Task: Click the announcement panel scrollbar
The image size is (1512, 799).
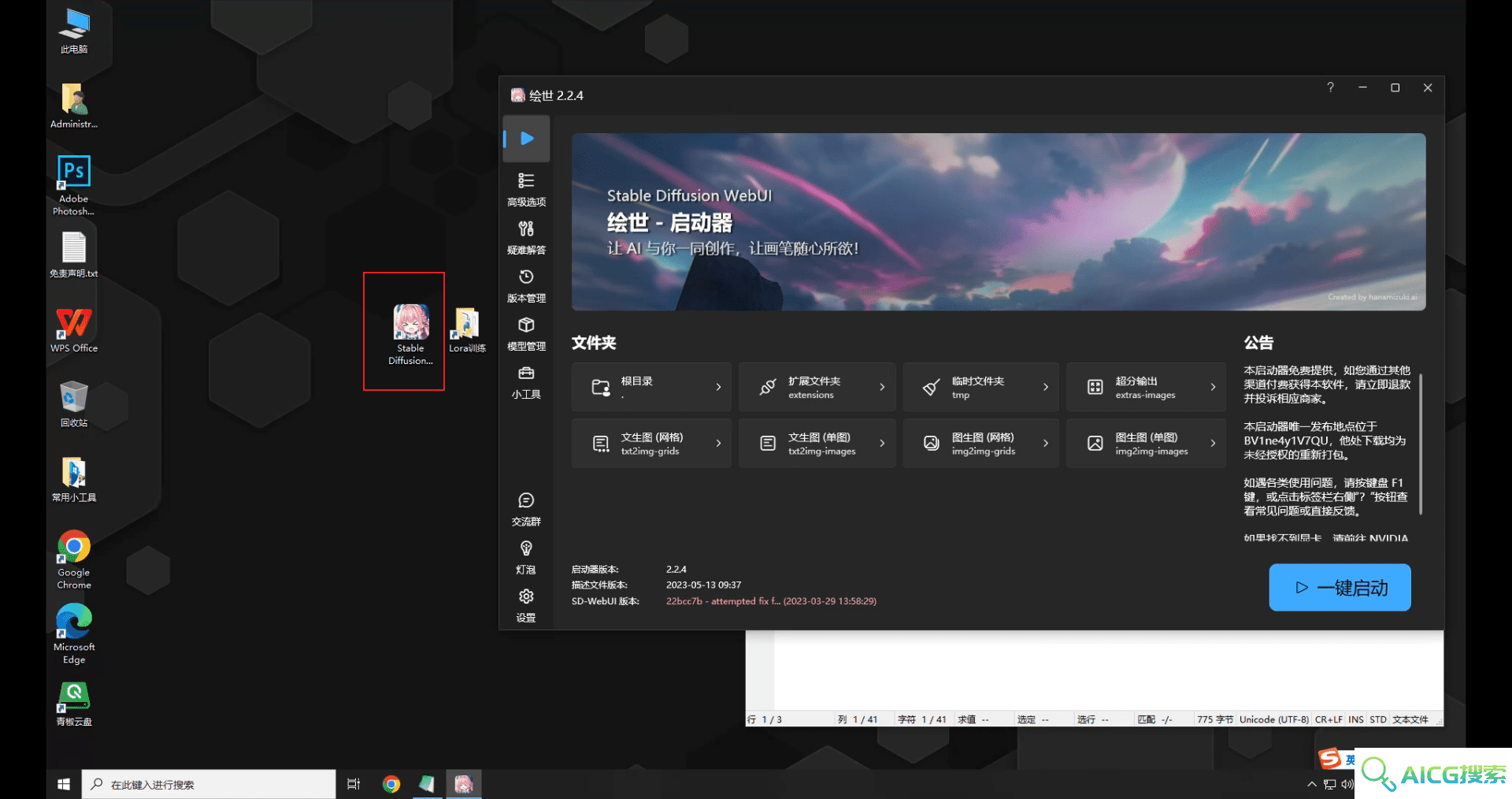Action: 1421,445
